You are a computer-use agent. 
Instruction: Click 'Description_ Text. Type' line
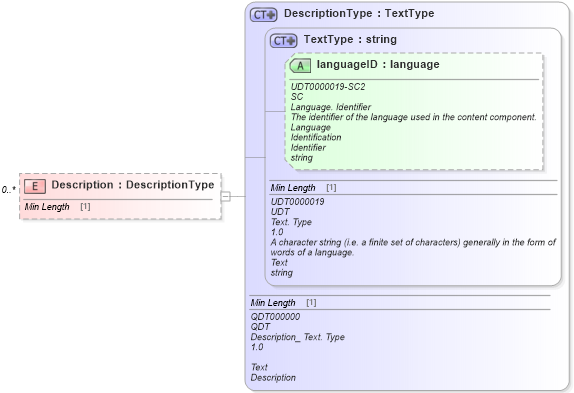(x=298, y=337)
